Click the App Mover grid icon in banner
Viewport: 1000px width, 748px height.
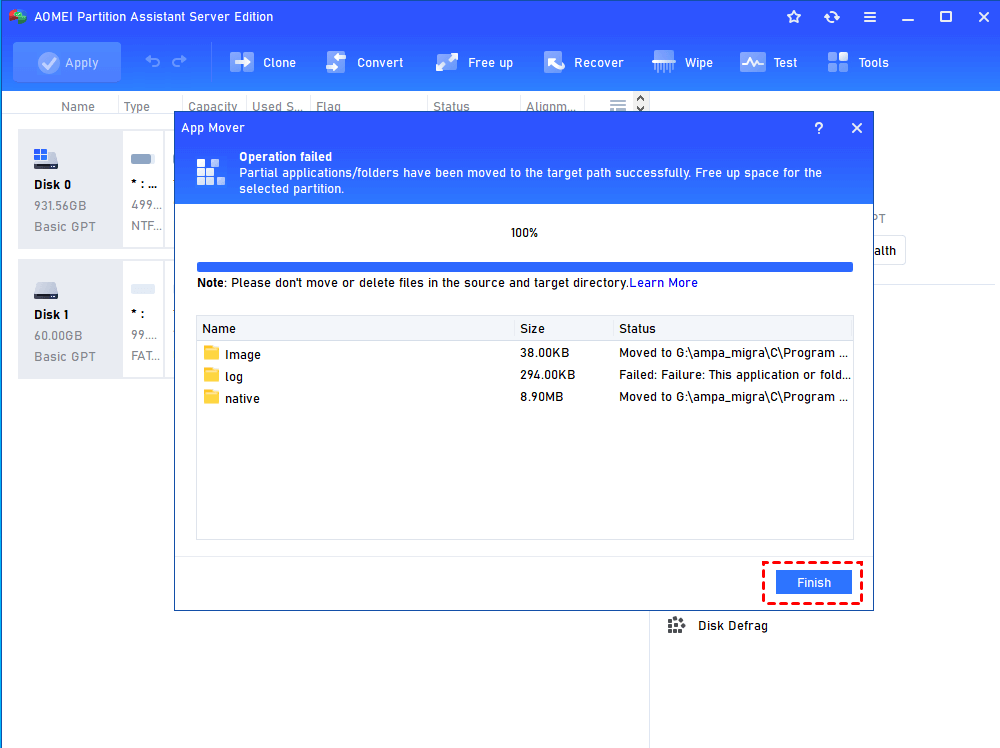[x=210, y=172]
